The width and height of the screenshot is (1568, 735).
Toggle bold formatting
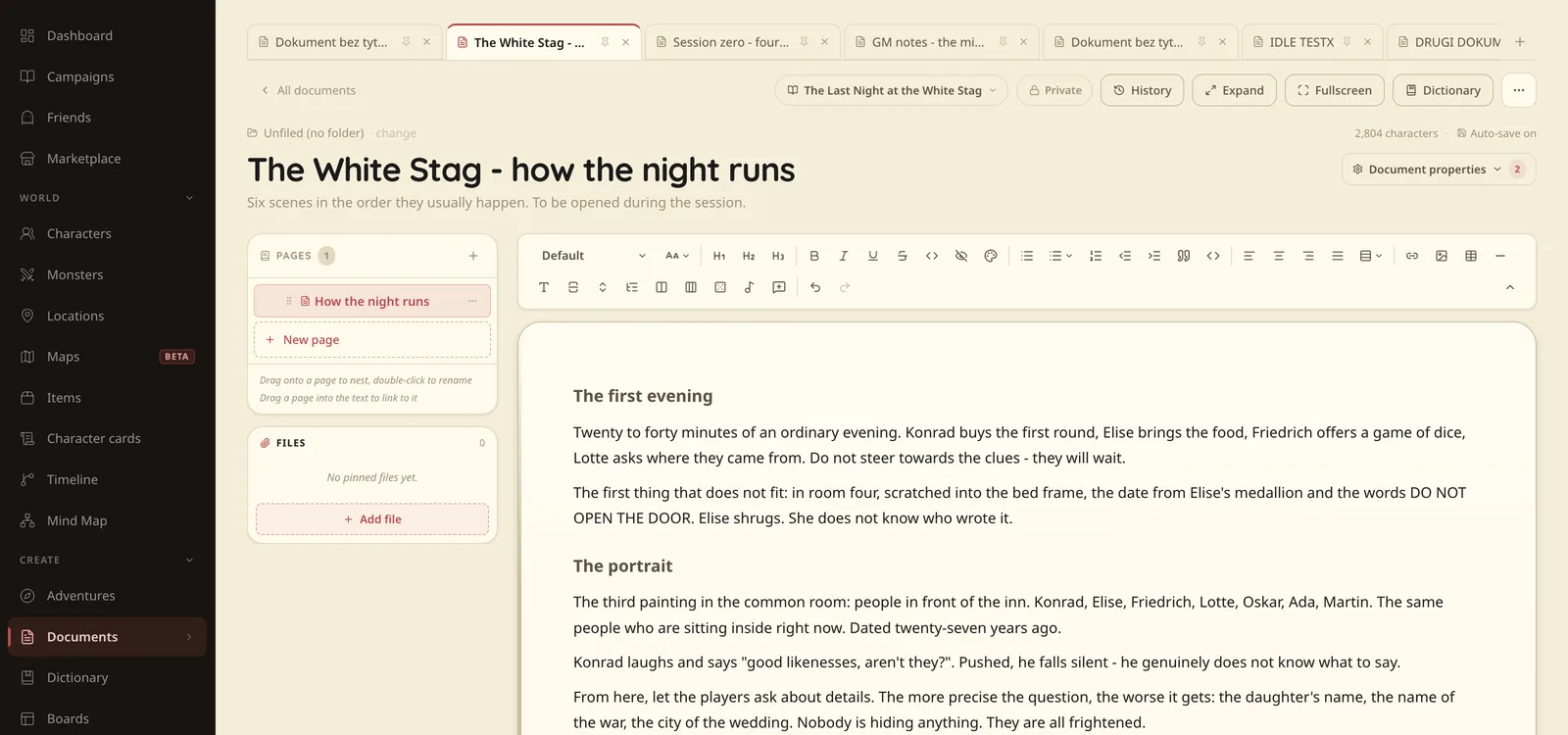pyautogui.click(x=814, y=256)
